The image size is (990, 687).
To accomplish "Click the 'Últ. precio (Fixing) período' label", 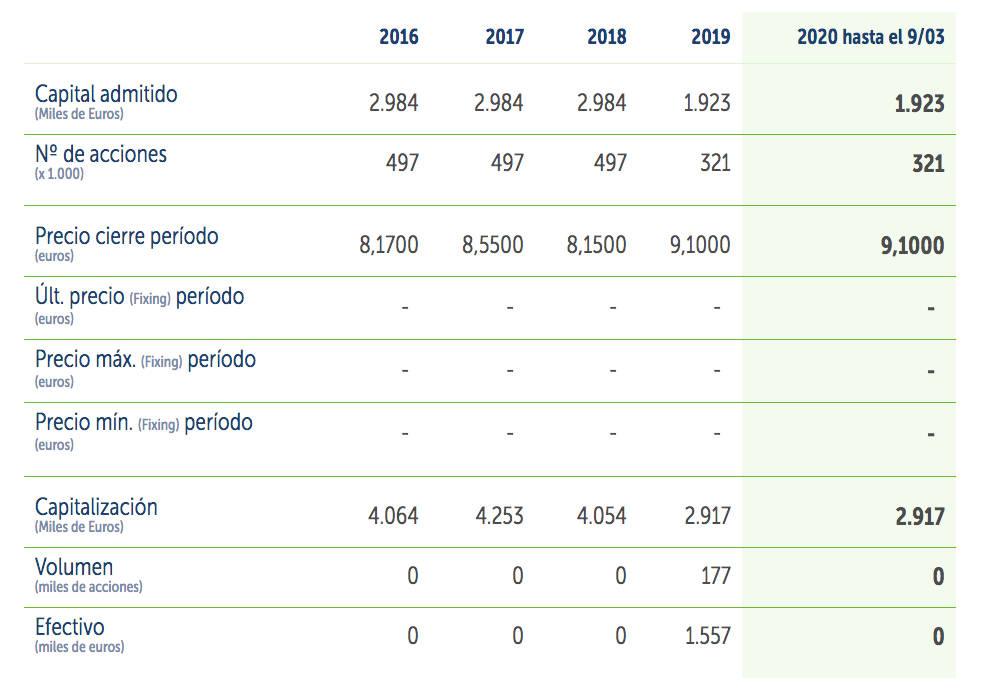I will point(139,297).
